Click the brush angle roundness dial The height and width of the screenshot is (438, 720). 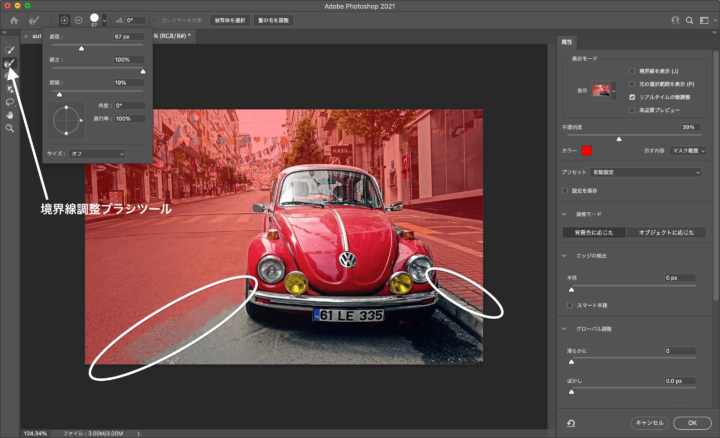click(67, 120)
